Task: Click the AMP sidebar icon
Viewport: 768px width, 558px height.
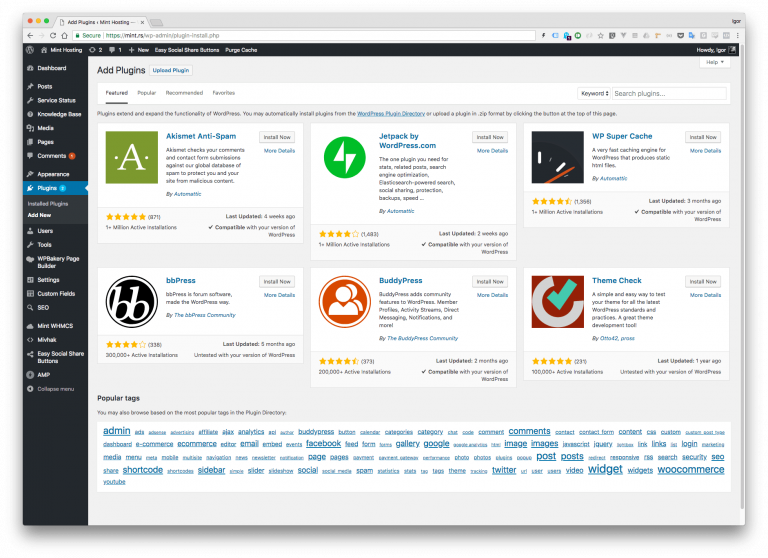Action: point(30,375)
